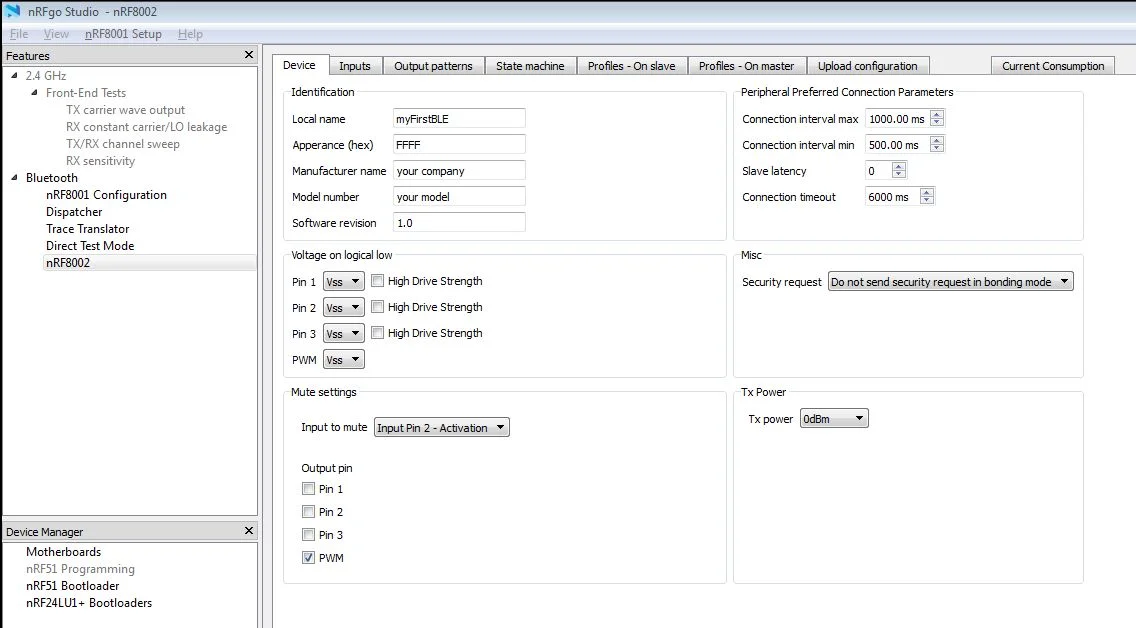
Task: Open Dispatcher in the Bluetooth tree
Action: click(x=74, y=212)
